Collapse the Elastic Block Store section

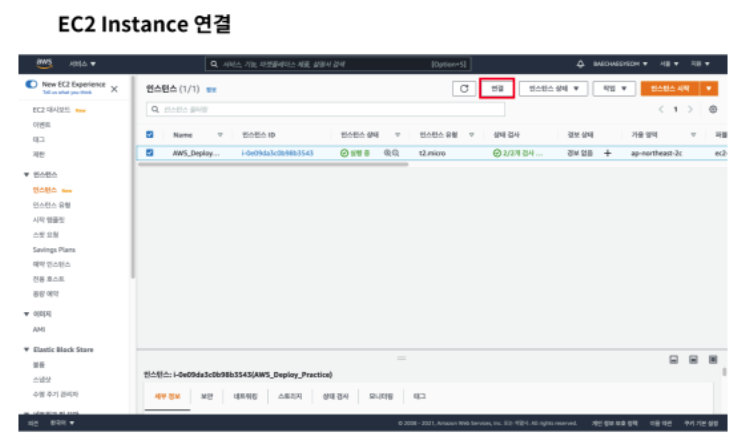tap(27, 350)
